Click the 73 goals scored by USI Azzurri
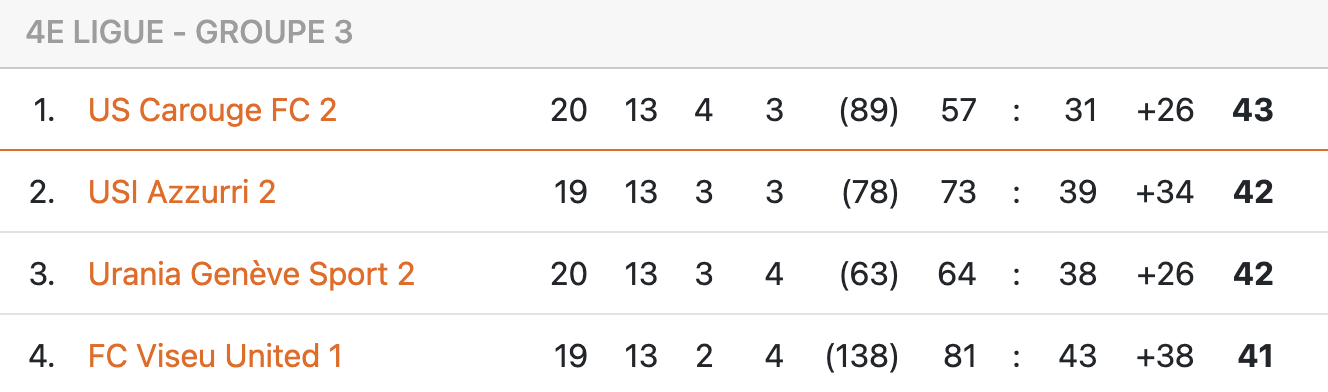The width and height of the screenshot is (1328, 392). pos(958,192)
